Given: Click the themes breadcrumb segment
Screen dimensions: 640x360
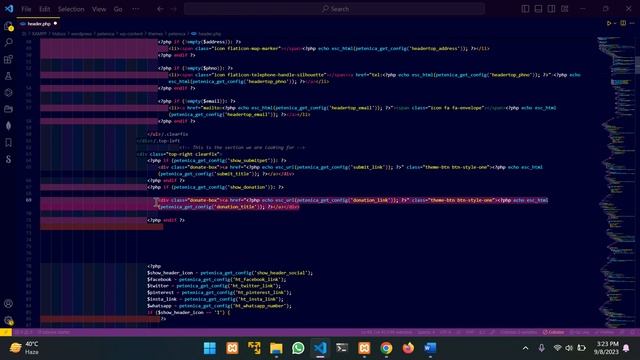Looking at the screenshot, I should coord(156,34).
